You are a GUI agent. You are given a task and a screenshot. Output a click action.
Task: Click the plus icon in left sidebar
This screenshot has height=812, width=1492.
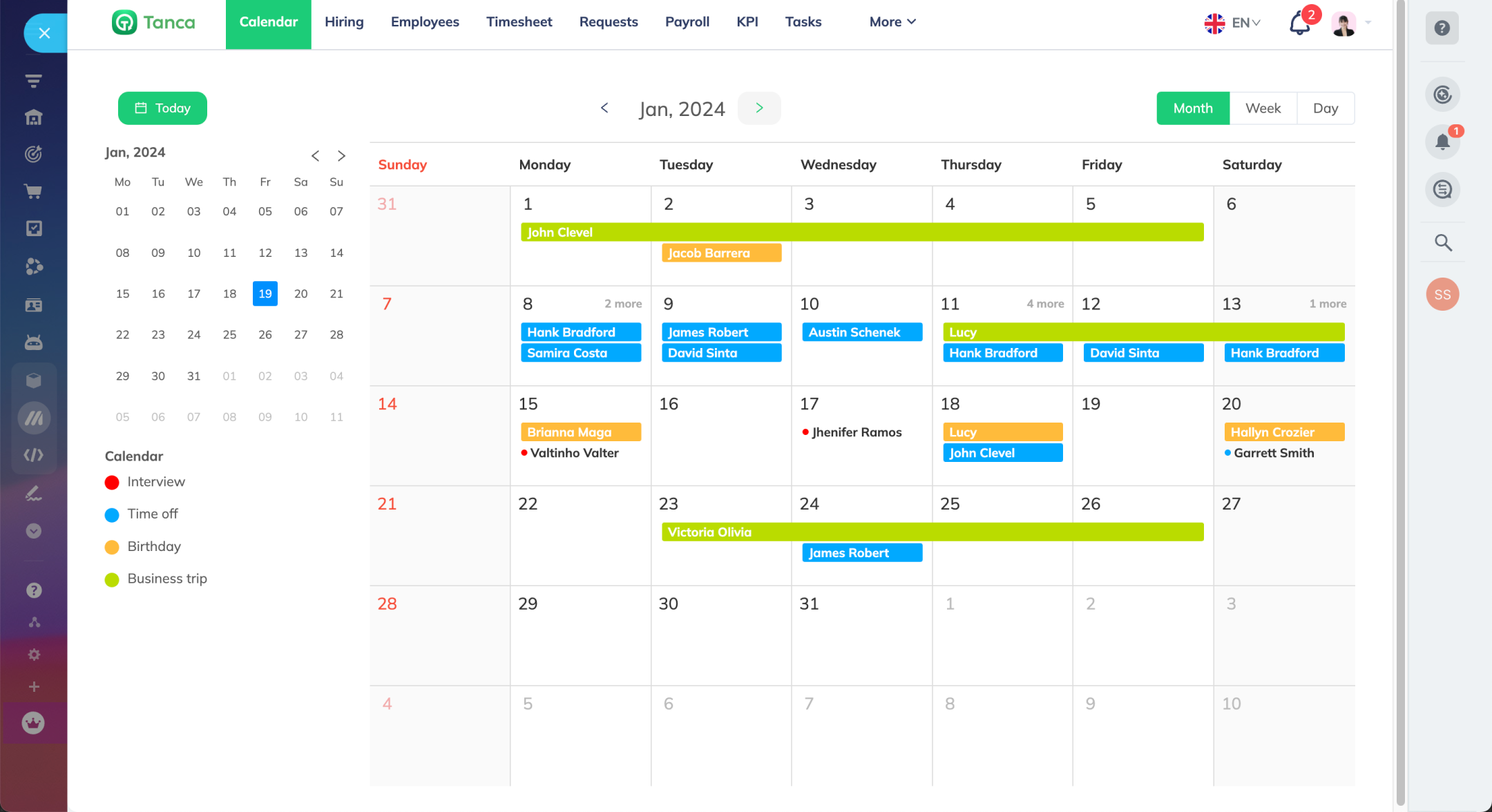34,687
